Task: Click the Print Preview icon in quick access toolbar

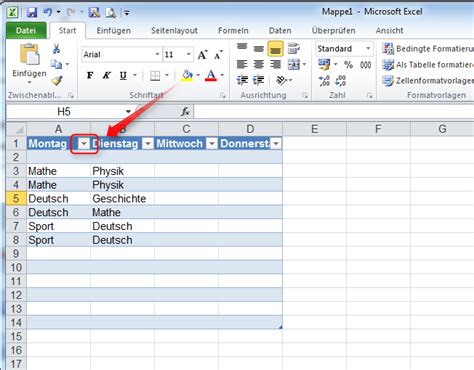Action: [110, 13]
